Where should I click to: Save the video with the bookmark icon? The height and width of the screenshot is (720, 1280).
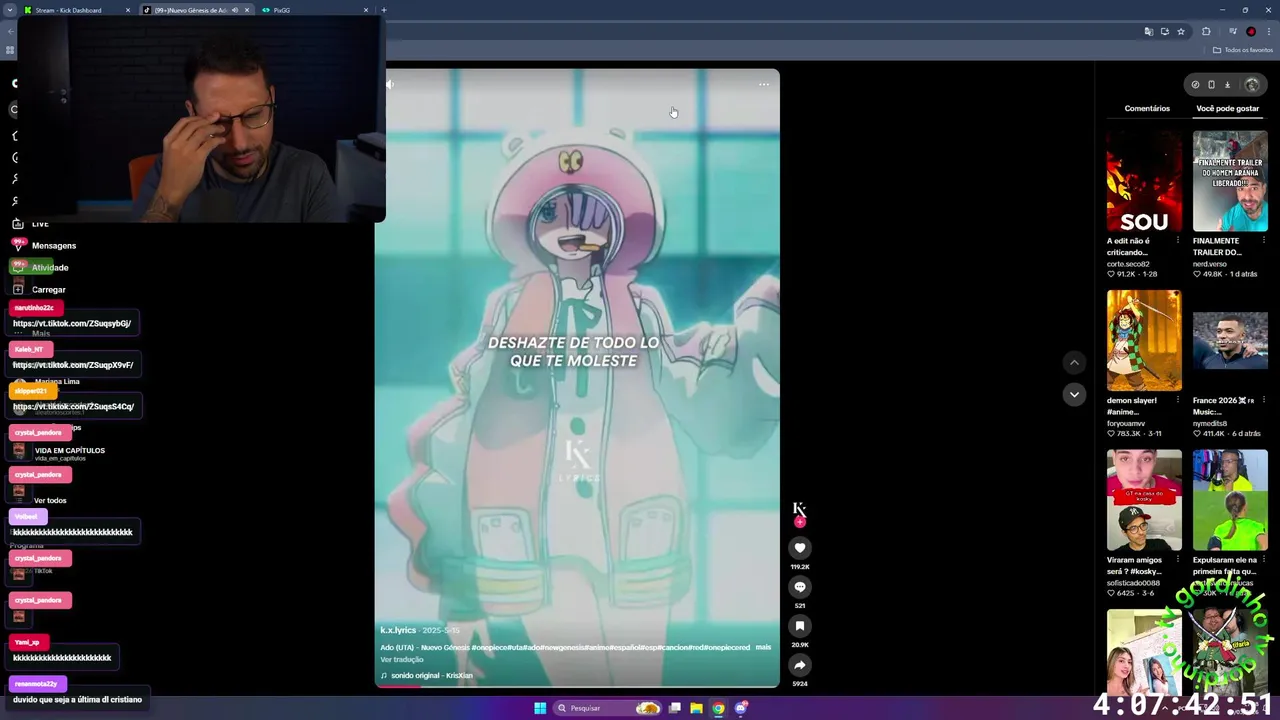tap(799, 626)
